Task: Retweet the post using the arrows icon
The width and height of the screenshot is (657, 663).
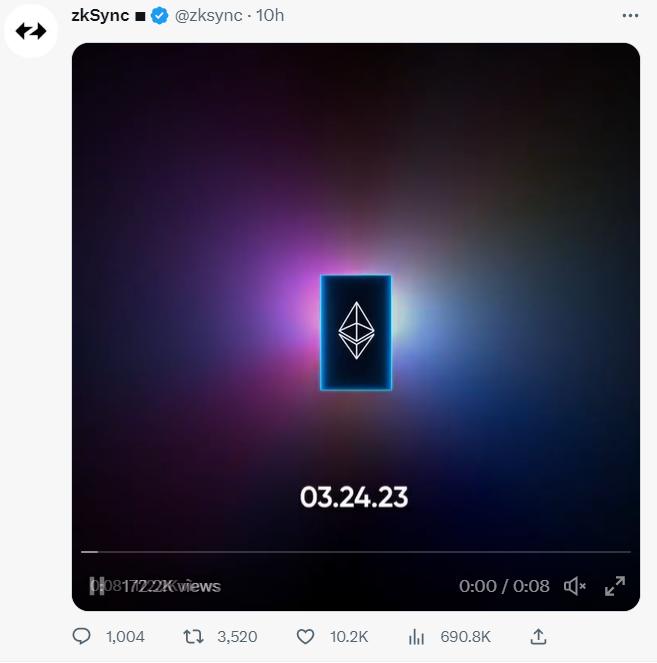Action: tap(194, 637)
